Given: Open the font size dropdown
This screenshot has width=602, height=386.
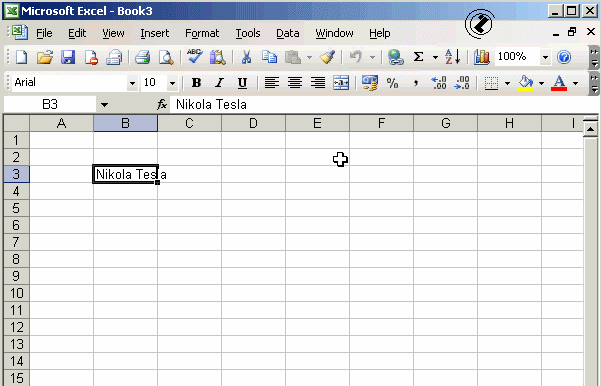Looking at the screenshot, I should [172, 83].
